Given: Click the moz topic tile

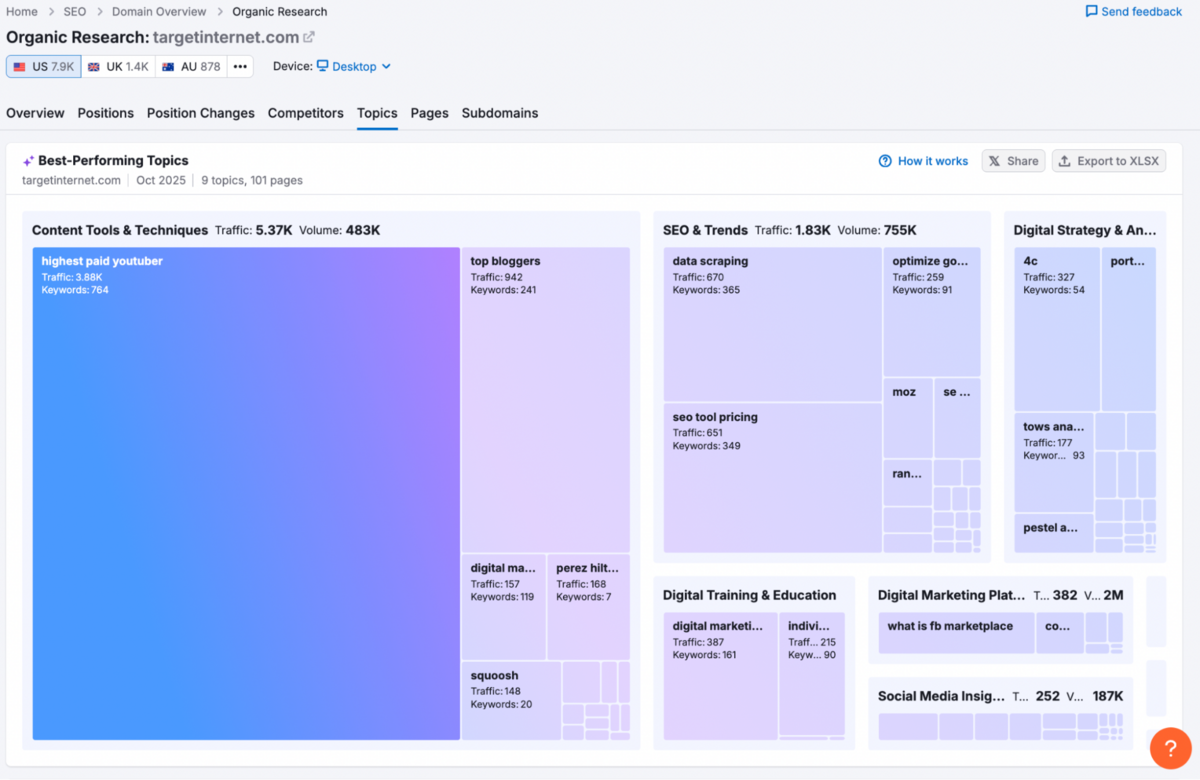Looking at the screenshot, I should click(x=908, y=418).
